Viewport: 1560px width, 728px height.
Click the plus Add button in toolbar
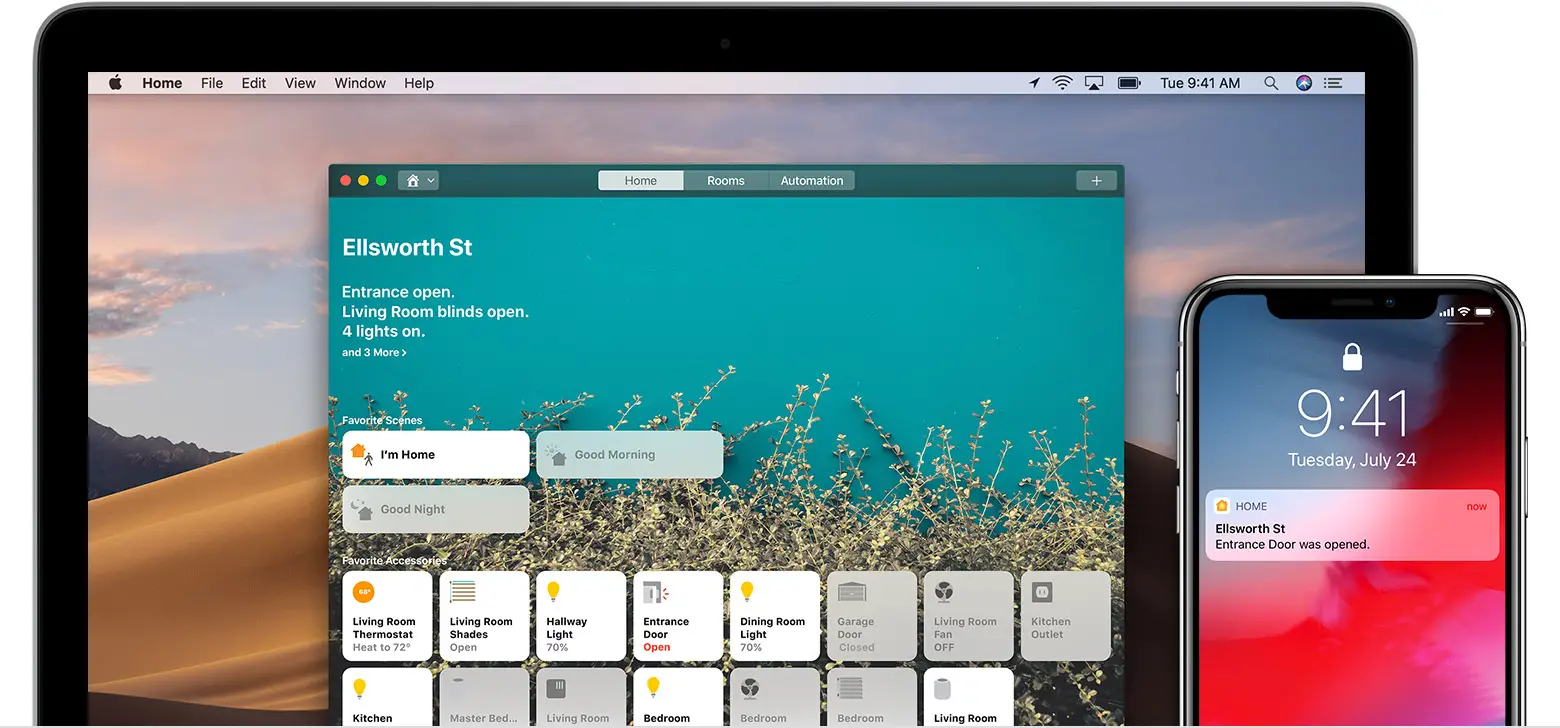1096,180
